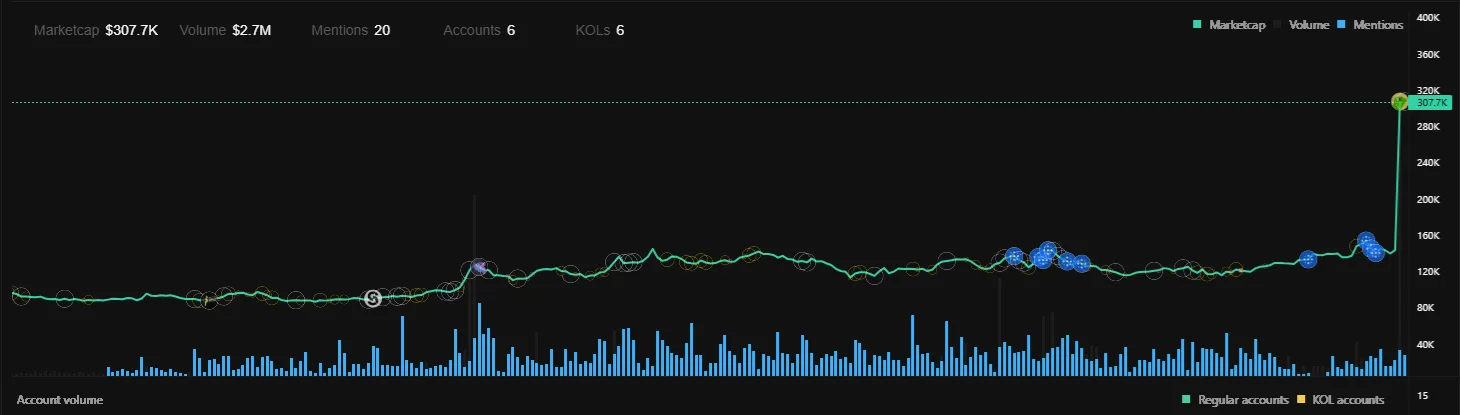Viewport: 1460px width, 415px height.
Task: Click the KOL accounts yellow legend square
Action: tap(1302, 400)
